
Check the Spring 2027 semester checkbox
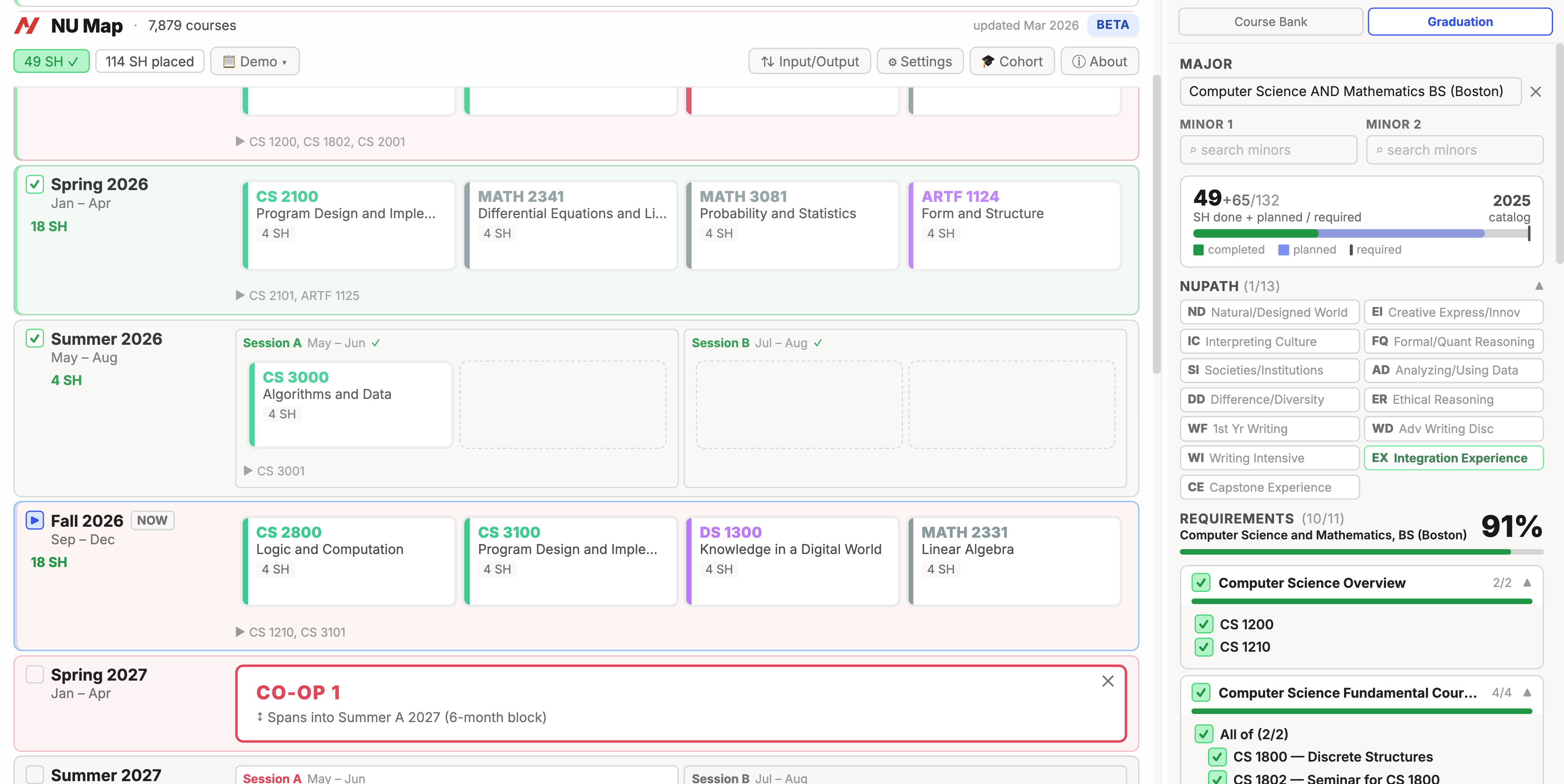35,674
